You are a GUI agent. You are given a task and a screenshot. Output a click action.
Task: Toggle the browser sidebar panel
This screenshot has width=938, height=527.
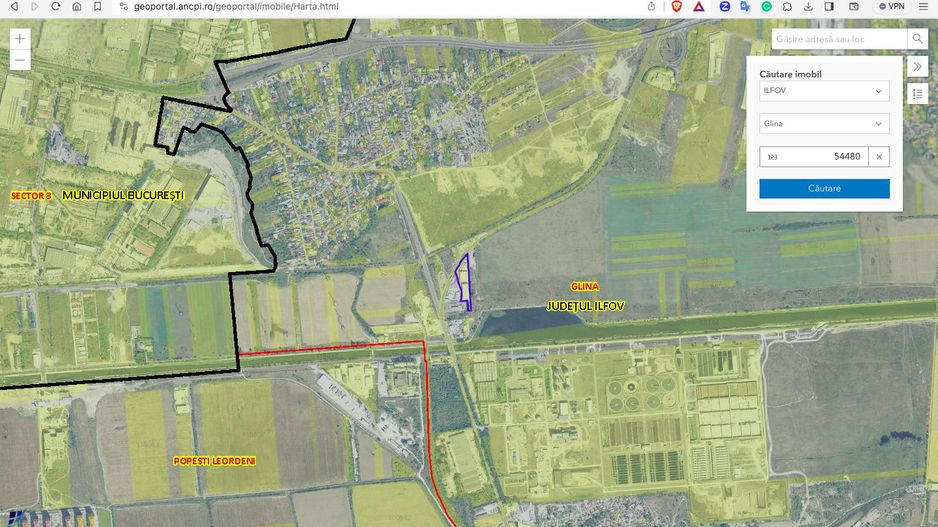tap(829, 7)
